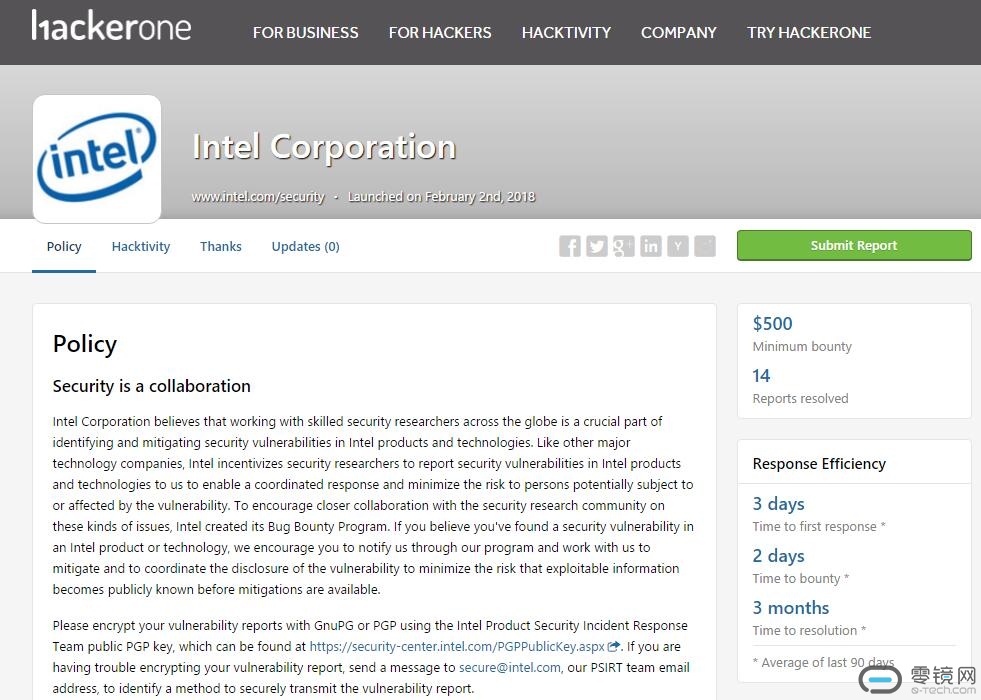Open the Company menu

click(x=679, y=32)
